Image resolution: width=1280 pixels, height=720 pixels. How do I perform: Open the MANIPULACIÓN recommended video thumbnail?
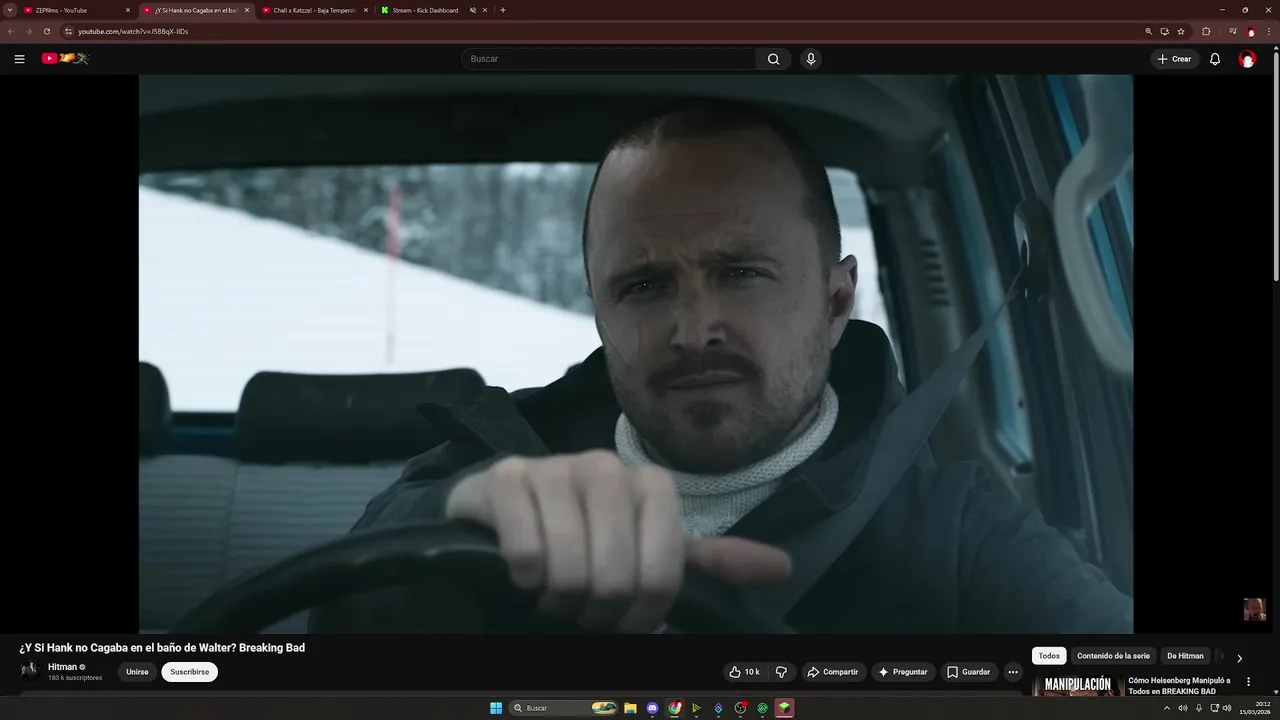(x=1077, y=685)
